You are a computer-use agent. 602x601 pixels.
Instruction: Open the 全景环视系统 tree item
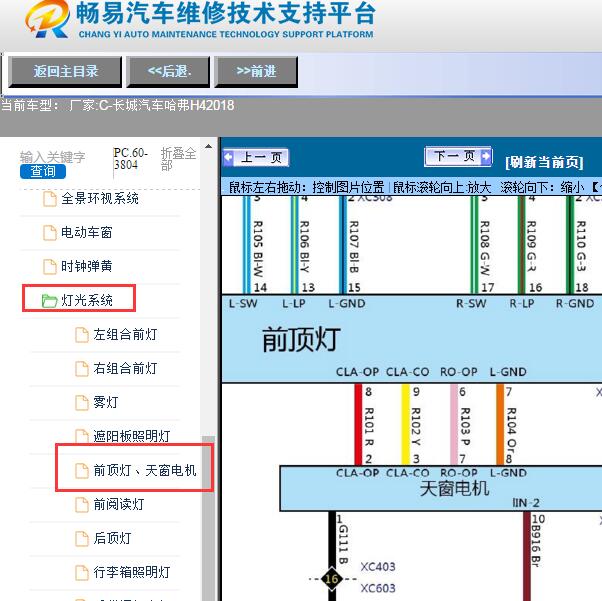(x=100, y=199)
